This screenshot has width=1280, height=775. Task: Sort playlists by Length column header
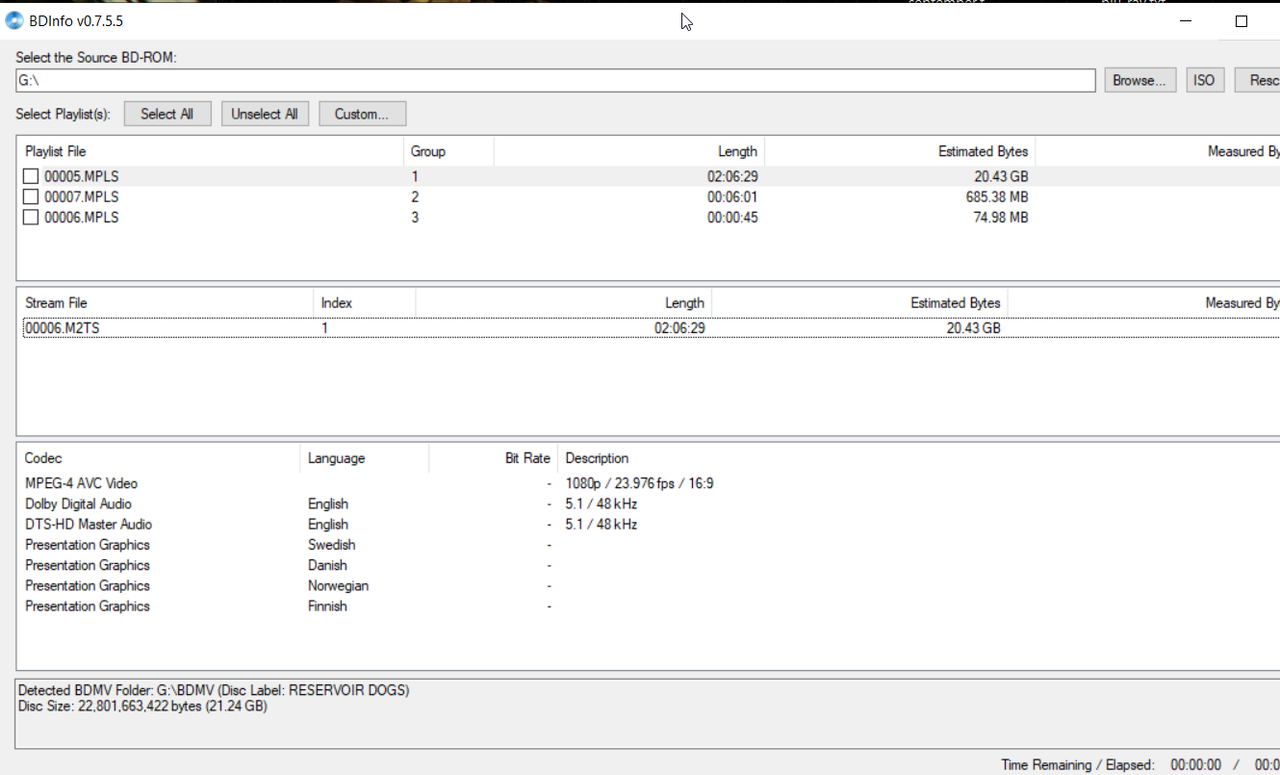pyautogui.click(x=629, y=152)
